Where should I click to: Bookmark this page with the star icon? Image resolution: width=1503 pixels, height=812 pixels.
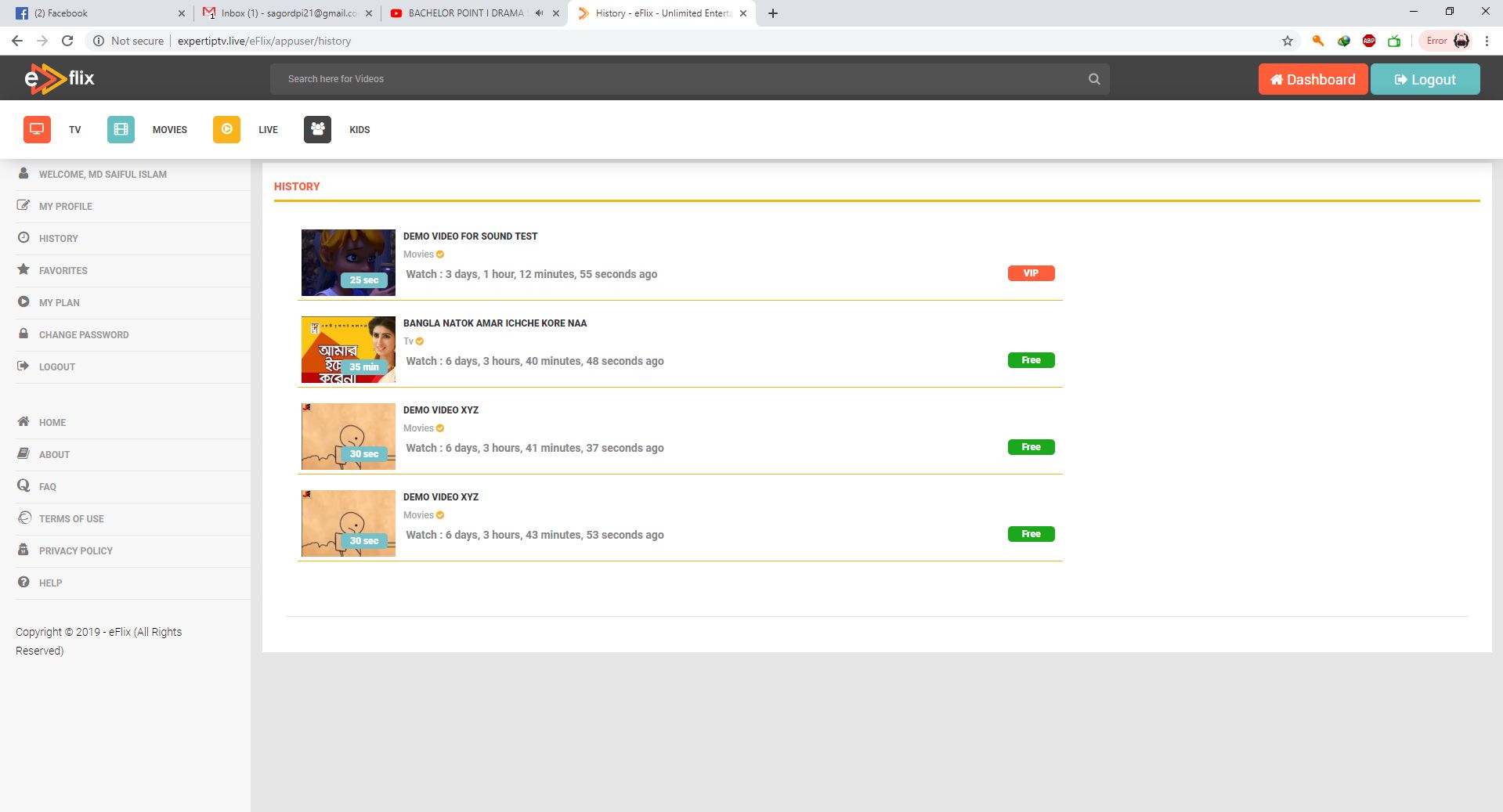[1288, 41]
